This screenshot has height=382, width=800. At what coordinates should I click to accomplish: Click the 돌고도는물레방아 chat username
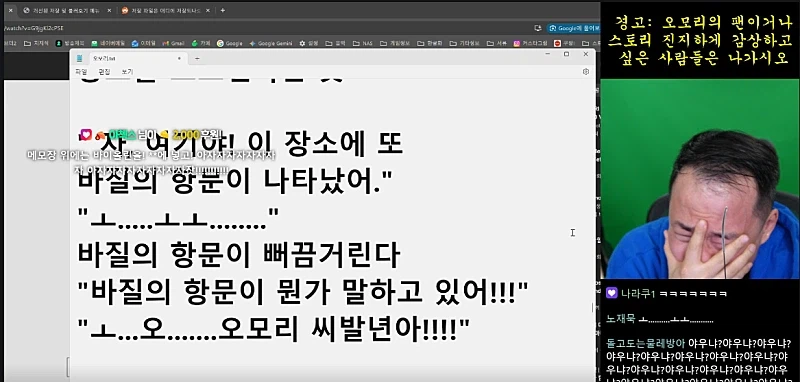pos(645,343)
